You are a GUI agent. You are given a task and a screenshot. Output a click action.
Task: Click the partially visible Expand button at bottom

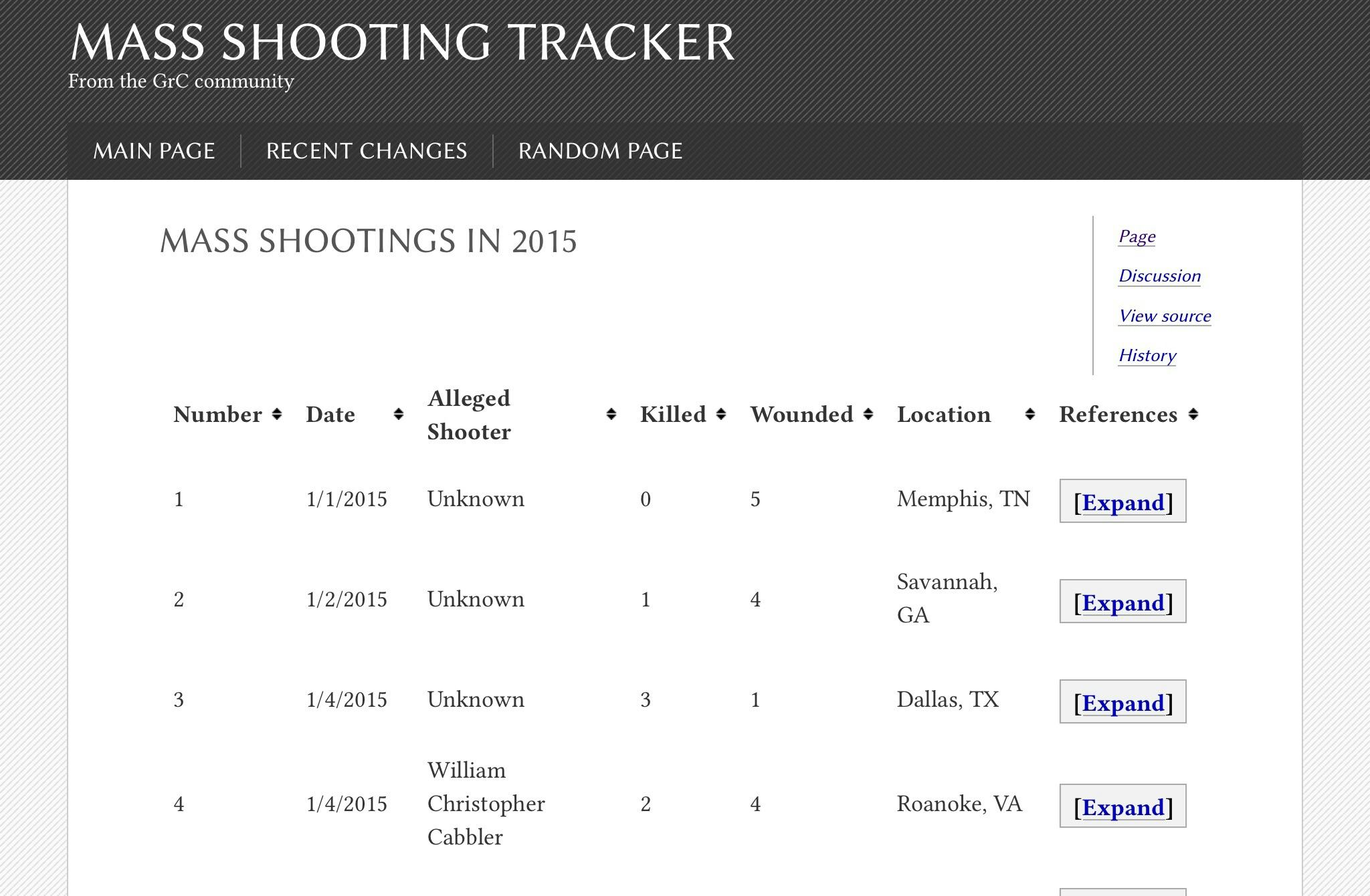1122,891
